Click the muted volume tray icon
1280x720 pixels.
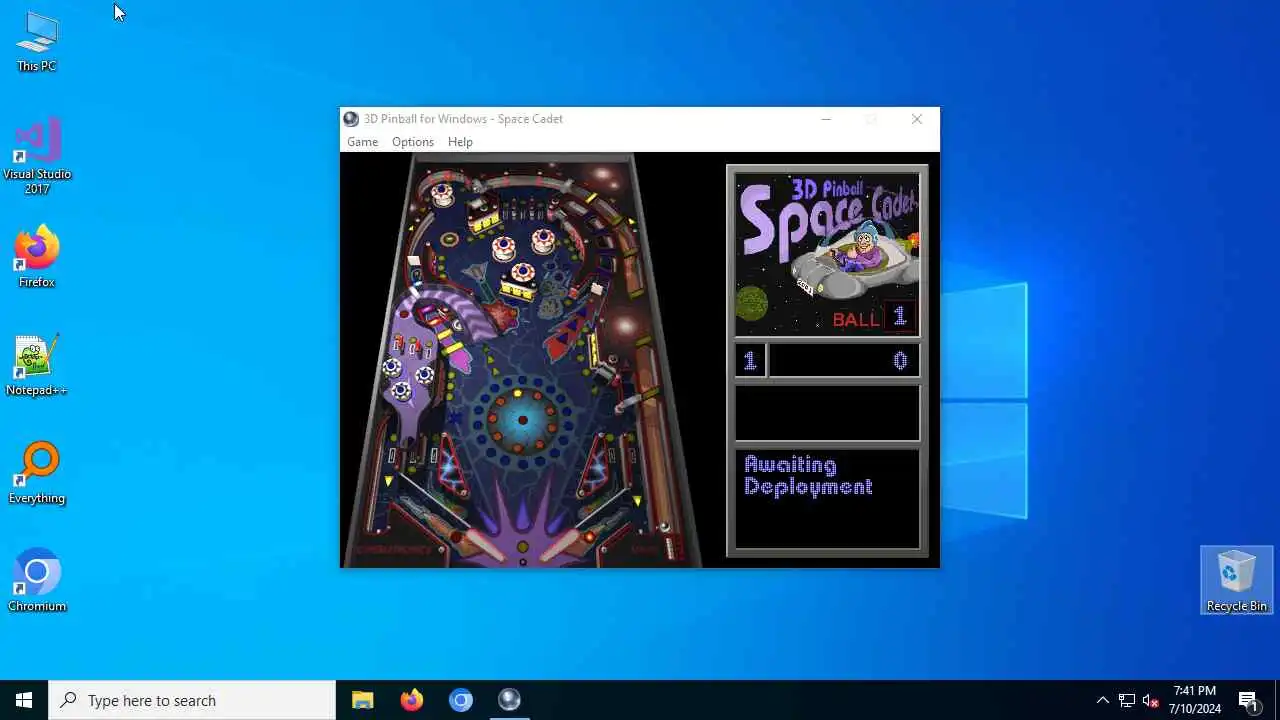click(1151, 700)
